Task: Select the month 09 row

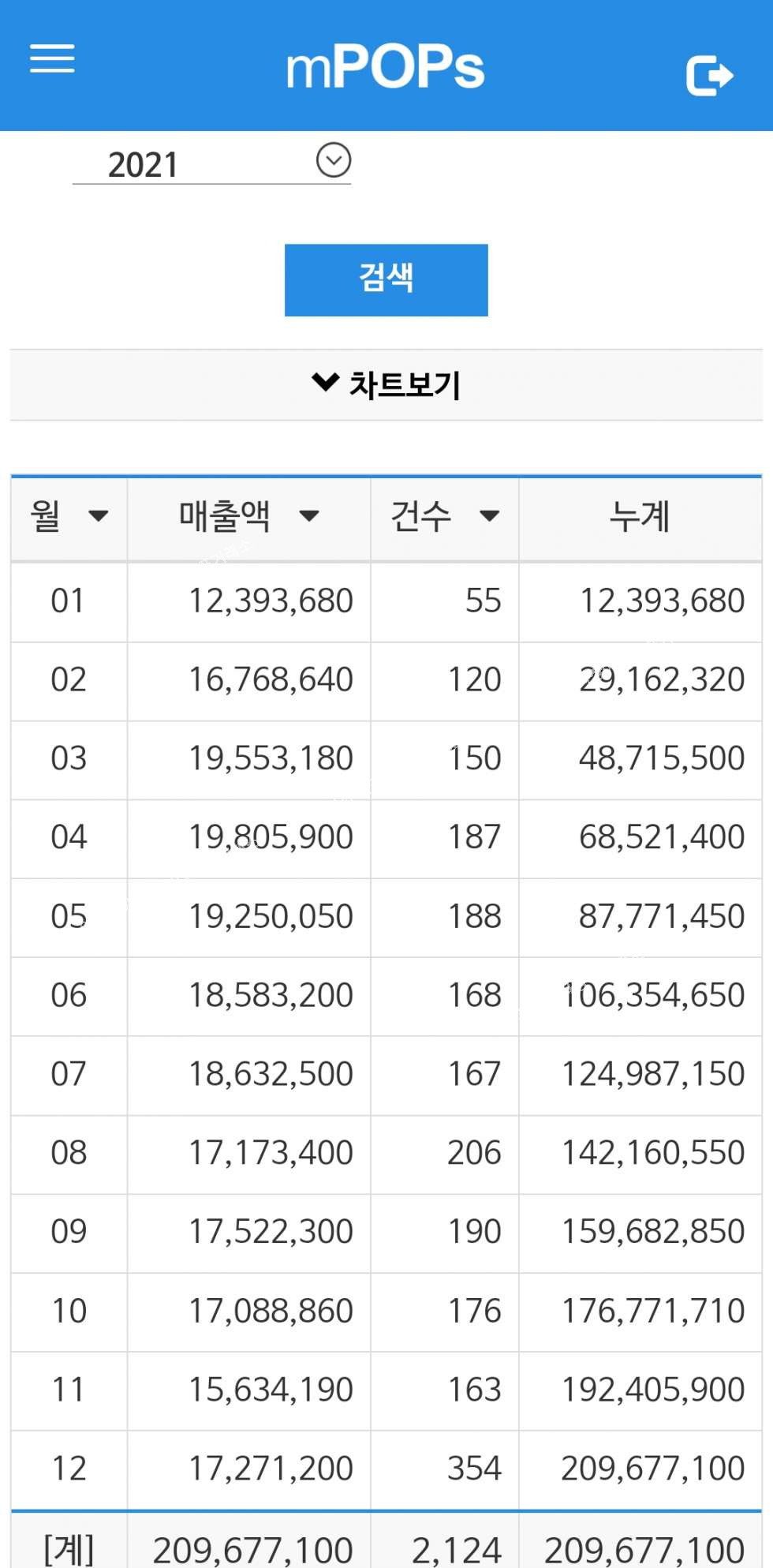Action: coord(68,1232)
